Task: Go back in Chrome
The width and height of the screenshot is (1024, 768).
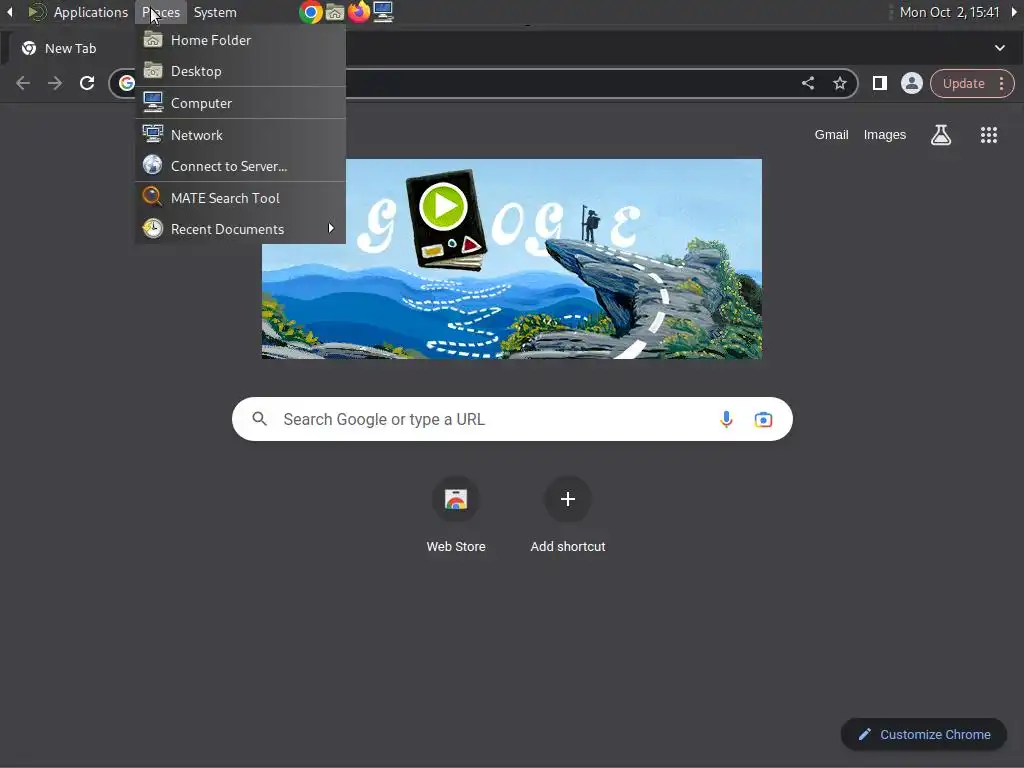Action: (x=23, y=83)
